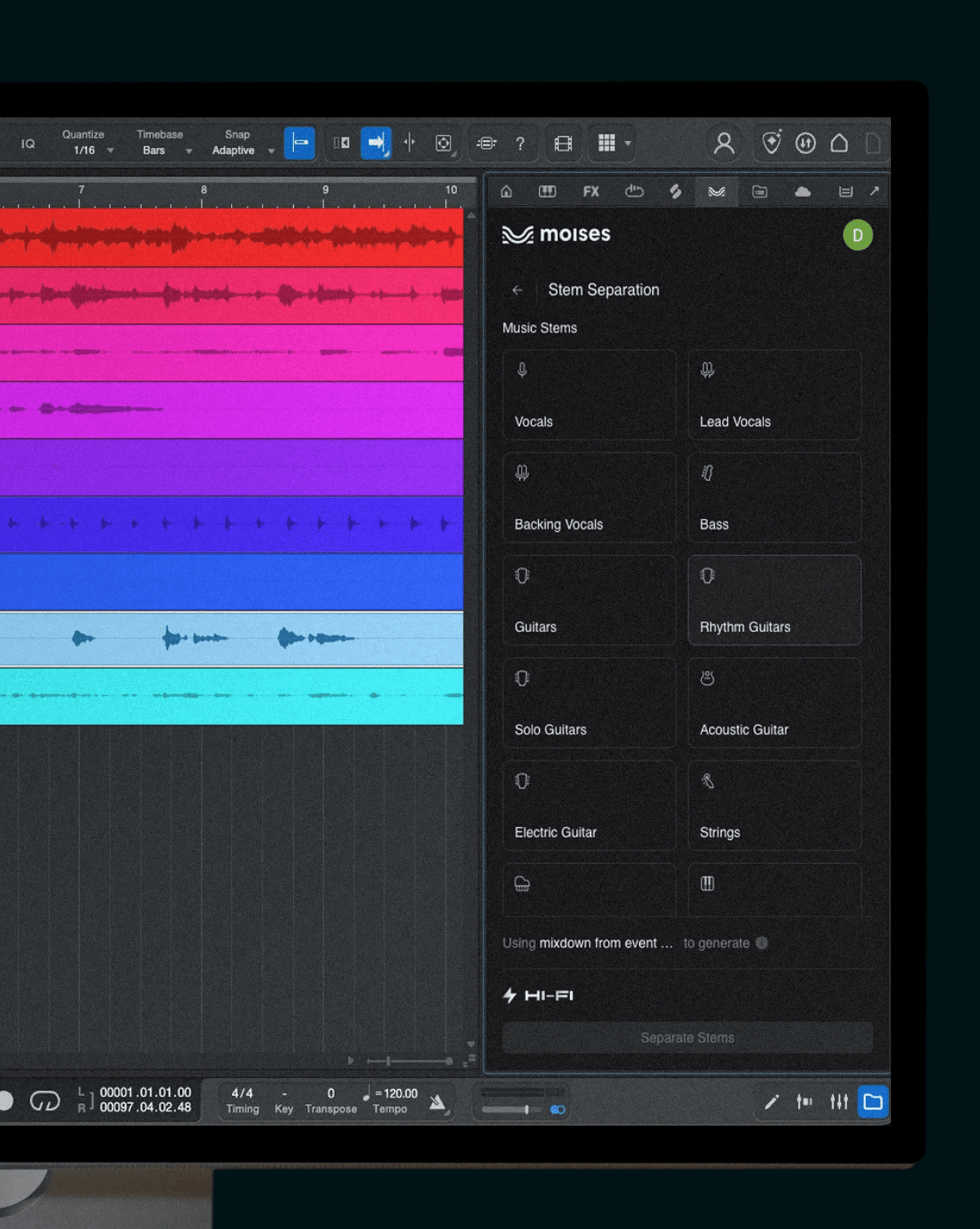The height and width of the screenshot is (1229, 980).
Task: Click 'mixdown from event ...' source link
Action: click(x=606, y=943)
